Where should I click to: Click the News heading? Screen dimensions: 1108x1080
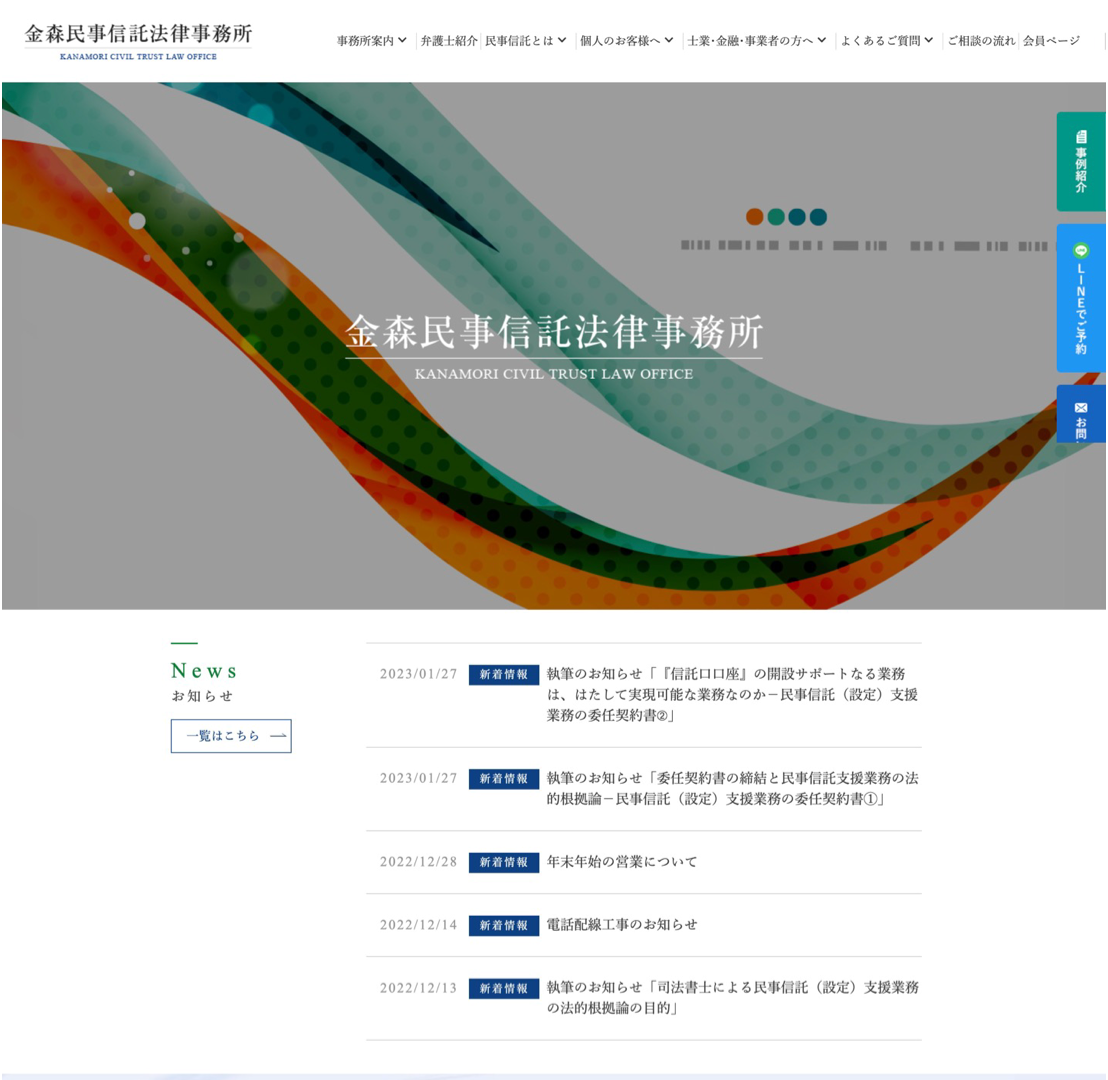pos(204,670)
